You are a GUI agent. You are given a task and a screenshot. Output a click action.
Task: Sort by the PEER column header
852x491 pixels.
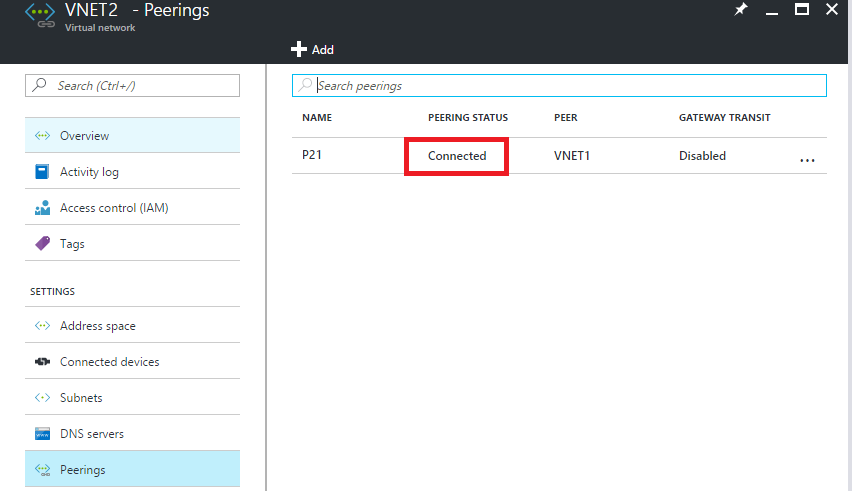[566, 117]
